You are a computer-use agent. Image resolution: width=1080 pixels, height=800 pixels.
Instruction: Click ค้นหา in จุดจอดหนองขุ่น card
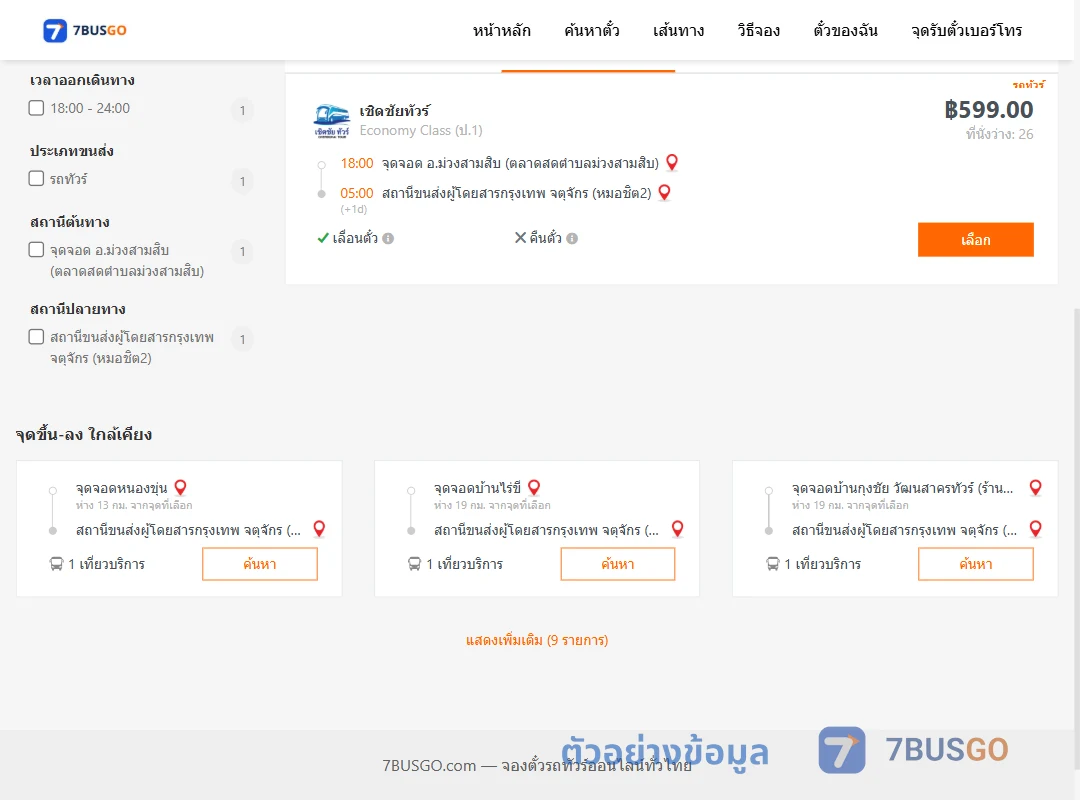click(260, 564)
